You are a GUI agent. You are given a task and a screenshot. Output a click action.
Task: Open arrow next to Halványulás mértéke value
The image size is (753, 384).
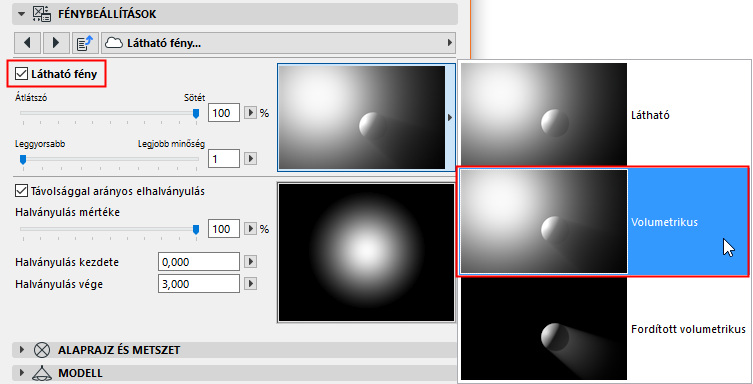click(x=250, y=229)
